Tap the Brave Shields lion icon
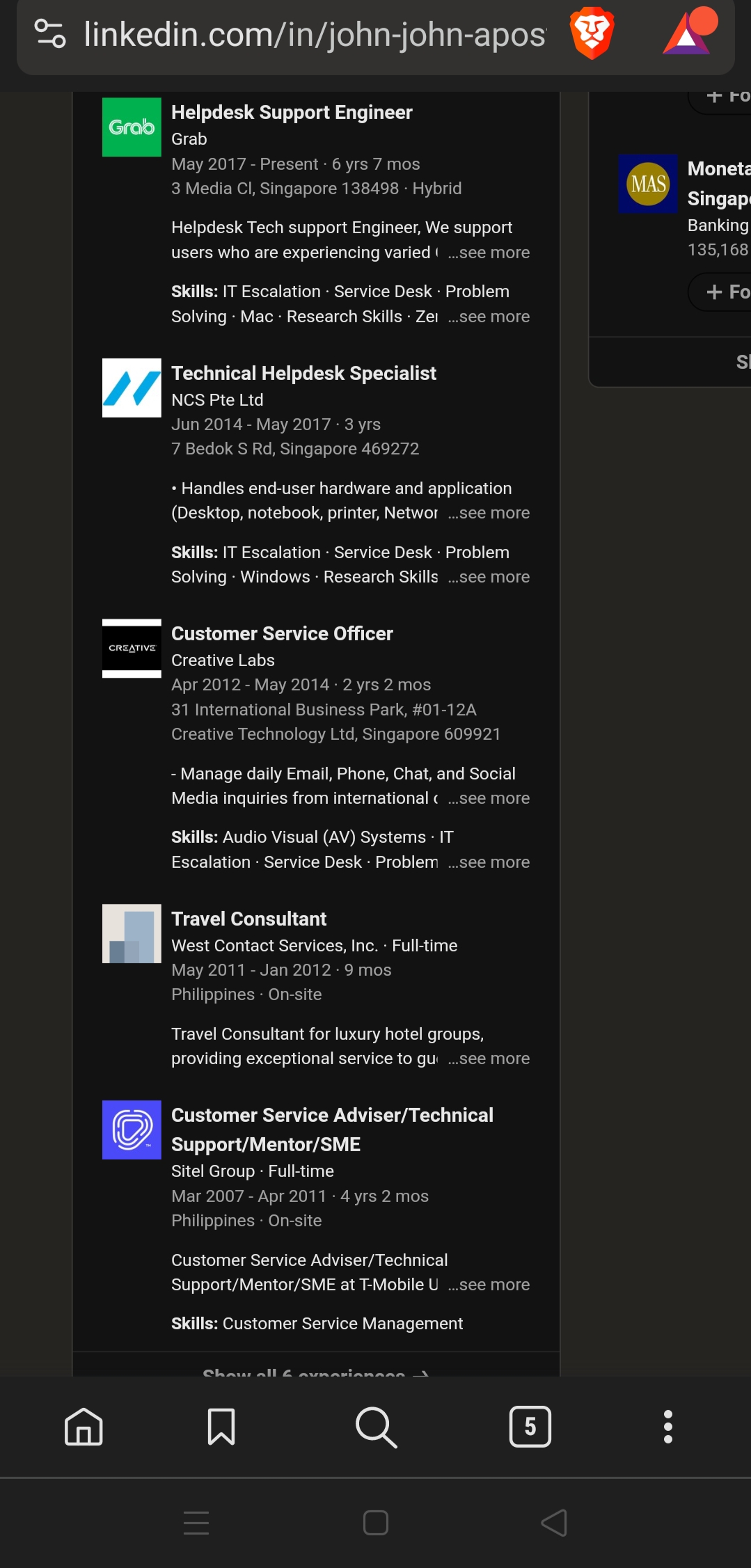 pyautogui.click(x=592, y=33)
